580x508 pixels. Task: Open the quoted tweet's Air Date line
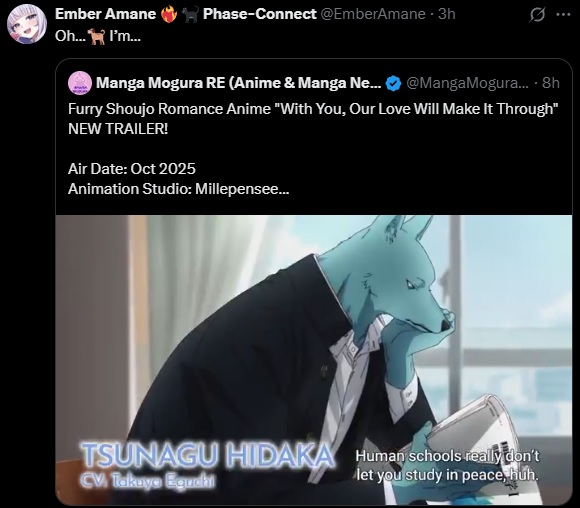[x=132, y=169]
